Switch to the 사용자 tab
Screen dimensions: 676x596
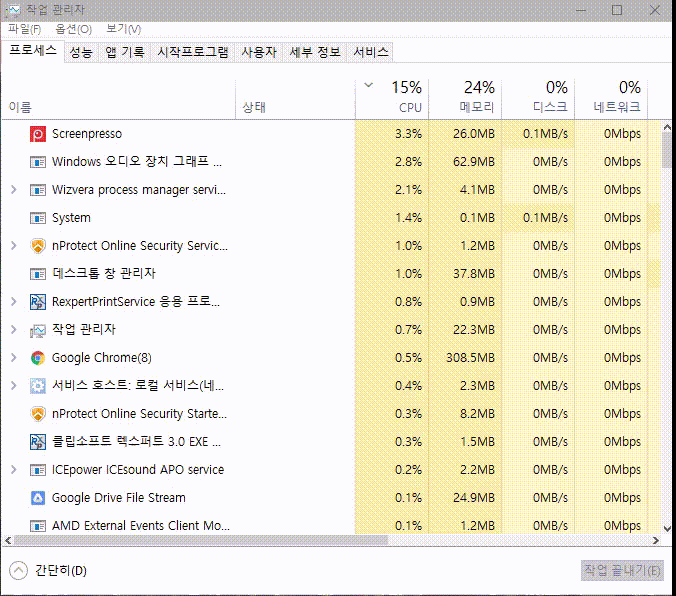pos(259,53)
